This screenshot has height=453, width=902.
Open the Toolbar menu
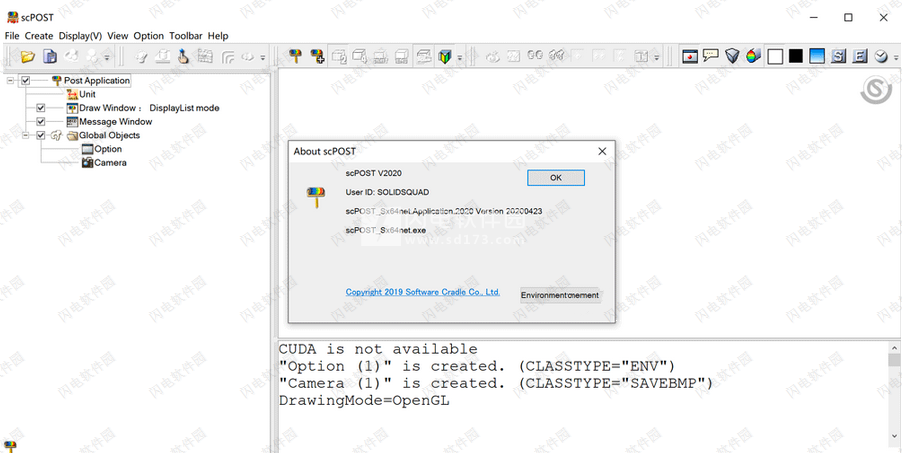pyautogui.click(x=186, y=36)
